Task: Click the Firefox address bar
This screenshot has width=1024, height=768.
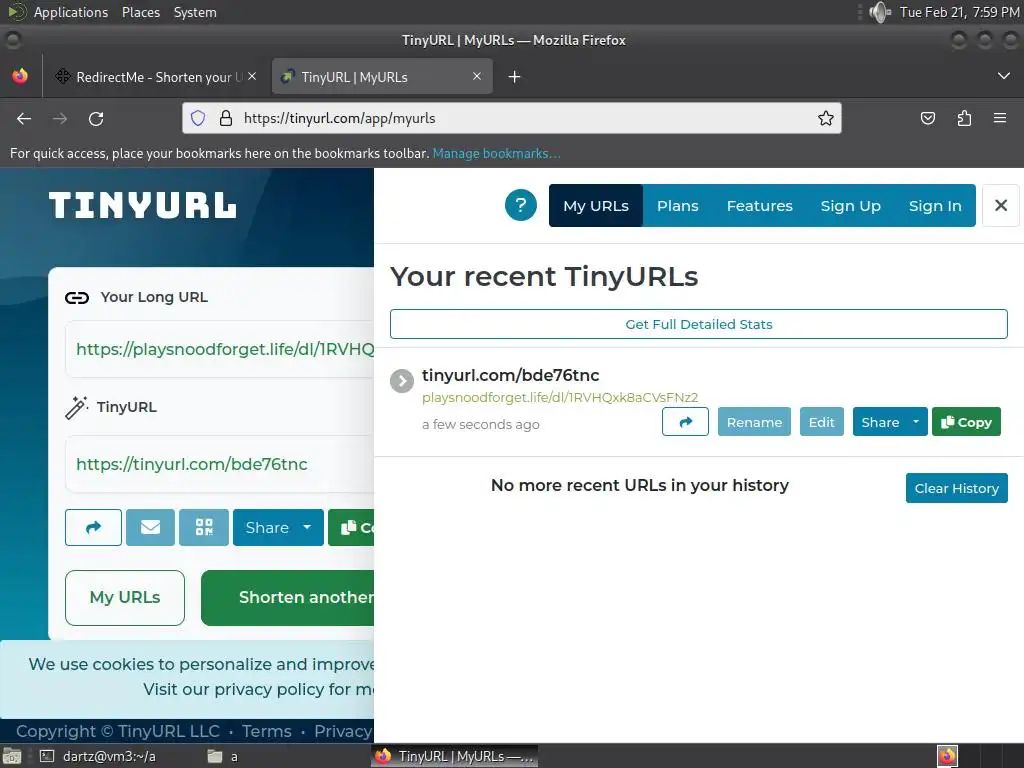Action: 511,118
